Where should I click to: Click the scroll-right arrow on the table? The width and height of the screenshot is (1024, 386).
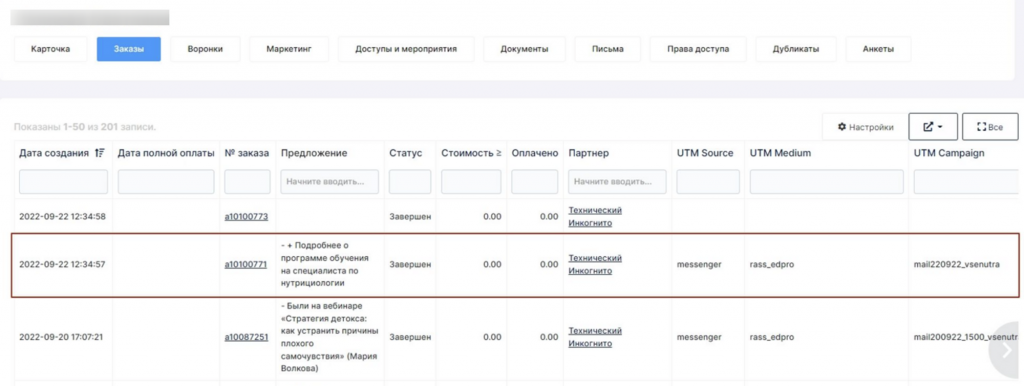[x=1007, y=349]
